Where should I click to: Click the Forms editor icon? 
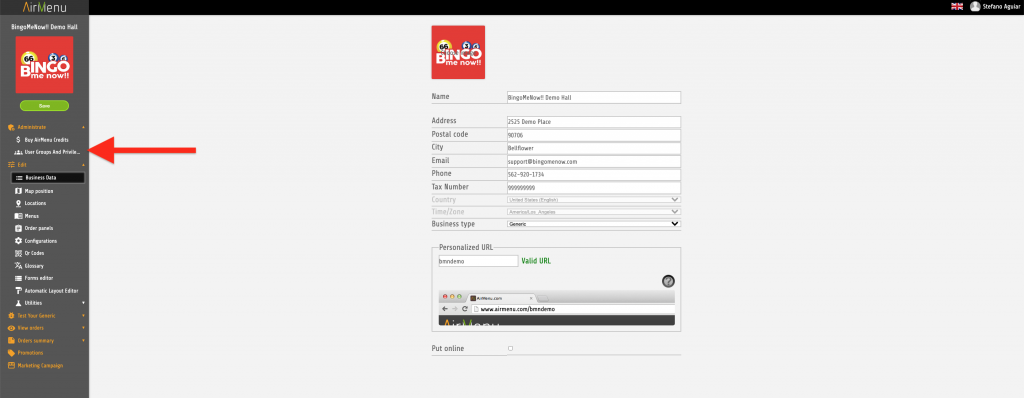pos(18,278)
